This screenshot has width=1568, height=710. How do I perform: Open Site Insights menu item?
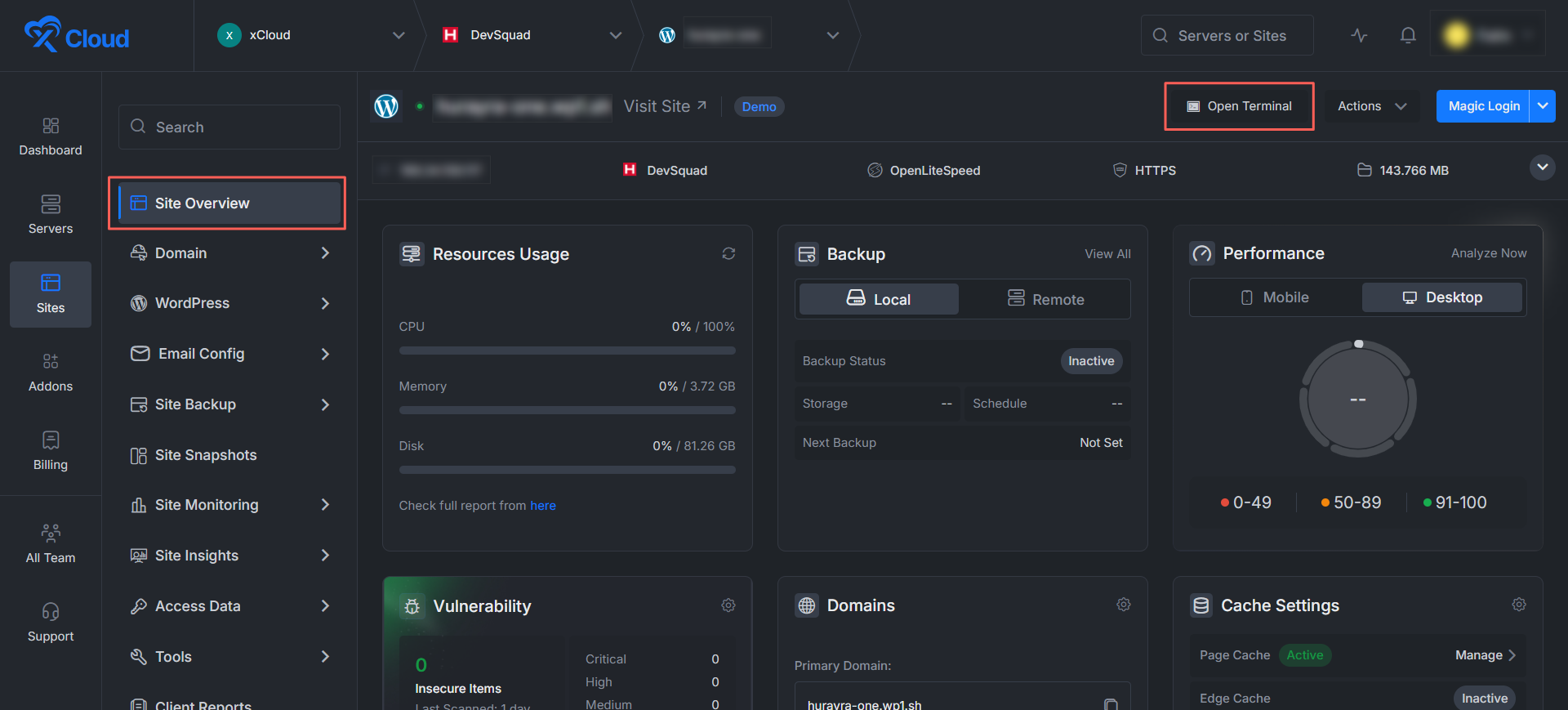click(229, 556)
